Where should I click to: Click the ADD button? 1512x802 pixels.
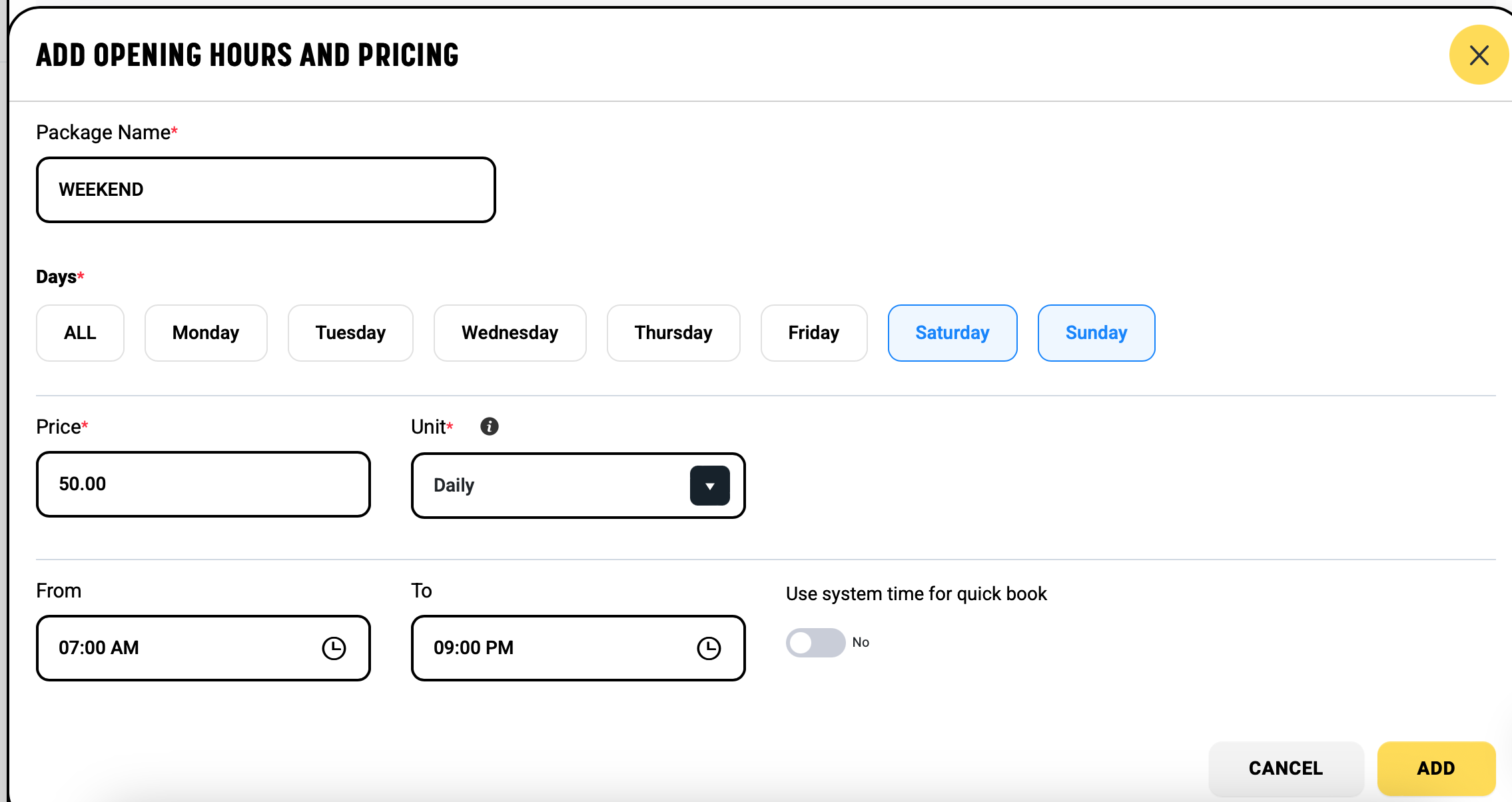coord(1435,768)
